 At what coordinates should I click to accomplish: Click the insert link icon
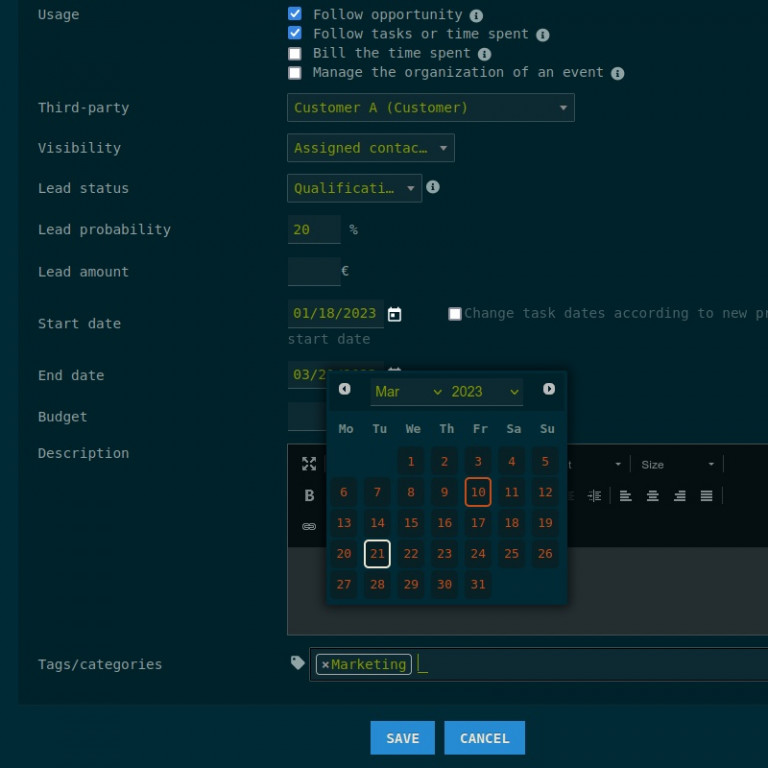tap(309, 526)
